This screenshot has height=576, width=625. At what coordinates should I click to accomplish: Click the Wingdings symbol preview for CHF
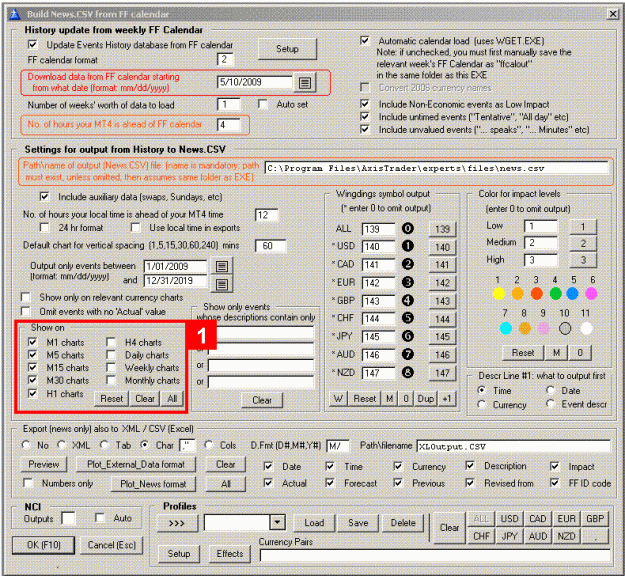(407, 318)
